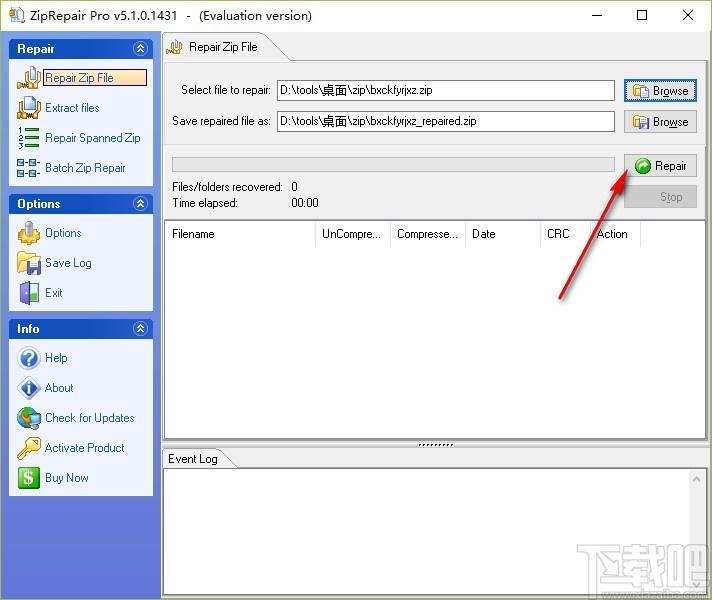Sort by Filename column header
This screenshot has height=600, width=712.
coord(240,234)
